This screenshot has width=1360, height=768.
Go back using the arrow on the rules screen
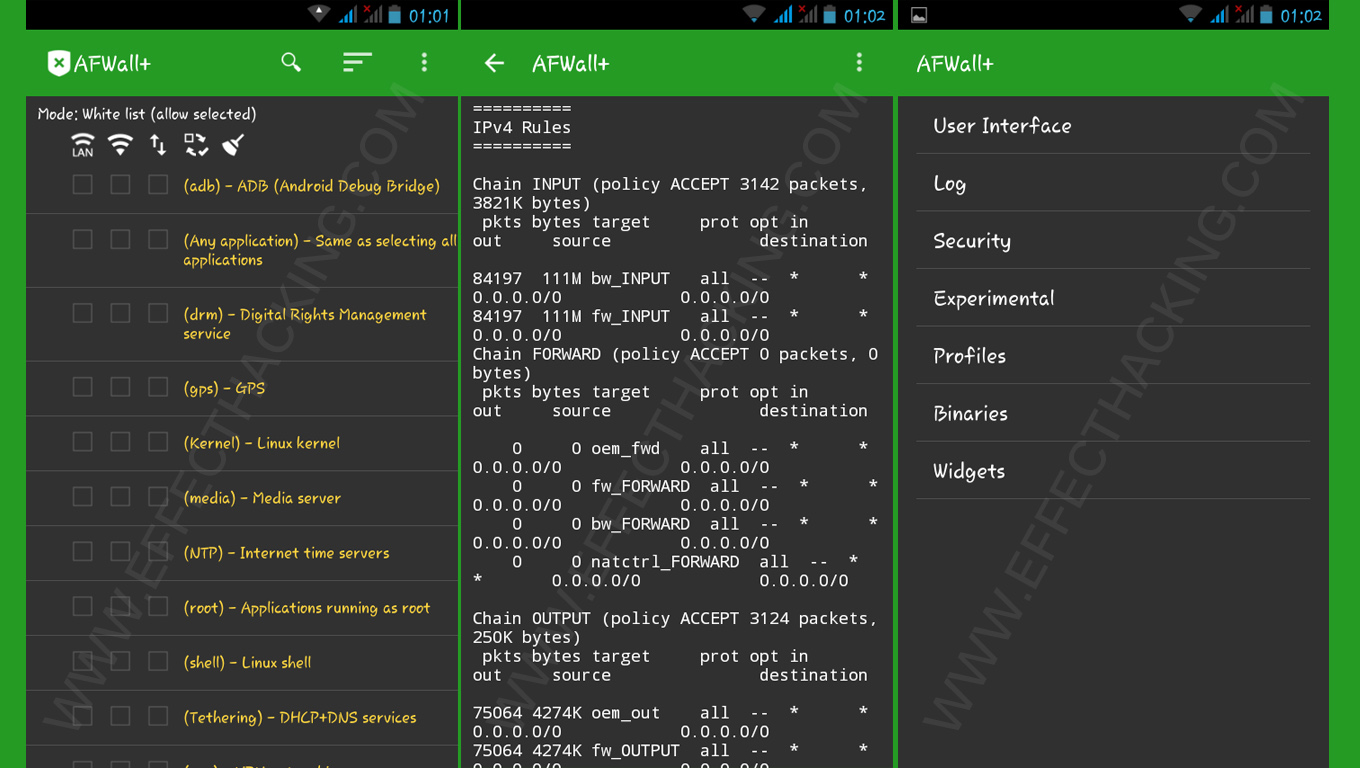(494, 63)
